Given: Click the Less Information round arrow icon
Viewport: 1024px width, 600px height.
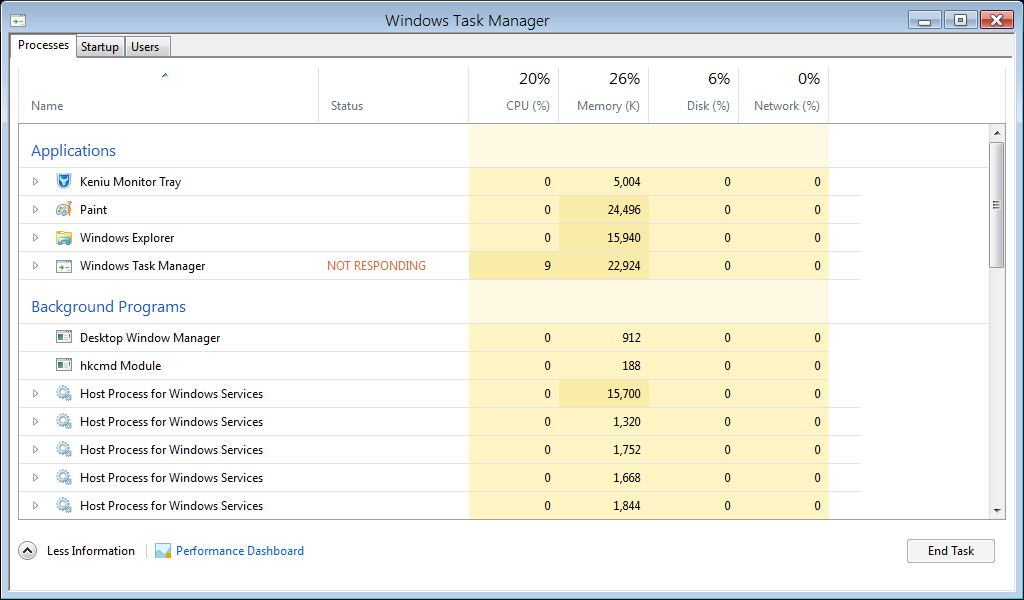Looking at the screenshot, I should [x=27, y=551].
